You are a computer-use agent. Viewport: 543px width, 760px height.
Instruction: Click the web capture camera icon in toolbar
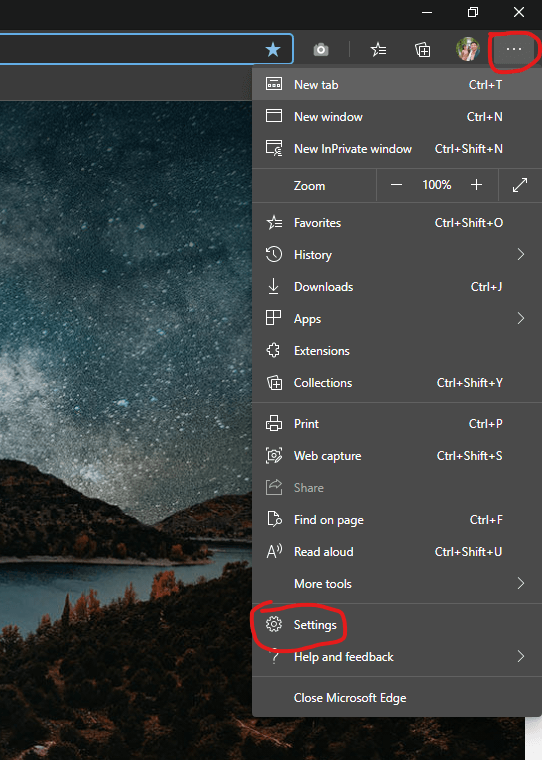click(x=320, y=49)
